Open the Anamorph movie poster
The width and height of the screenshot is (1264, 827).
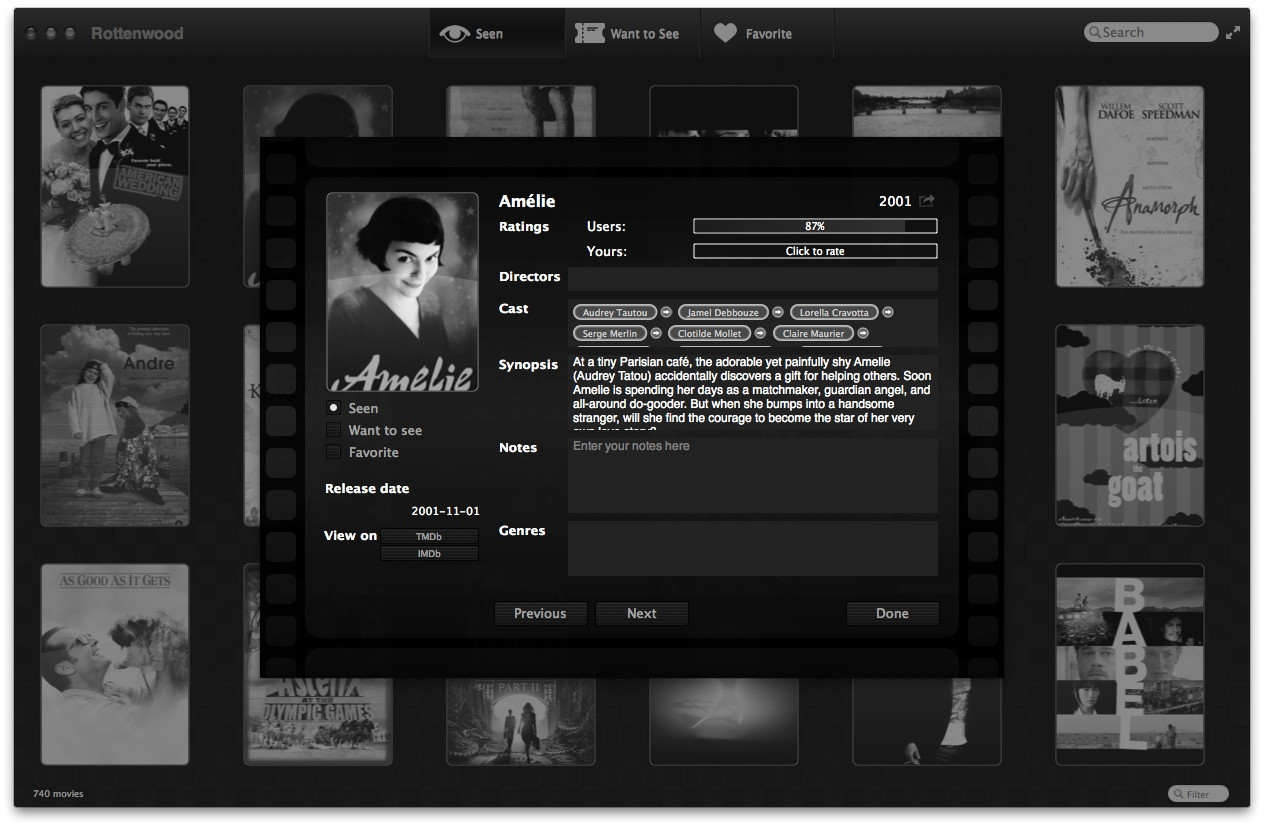(x=1130, y=186)
